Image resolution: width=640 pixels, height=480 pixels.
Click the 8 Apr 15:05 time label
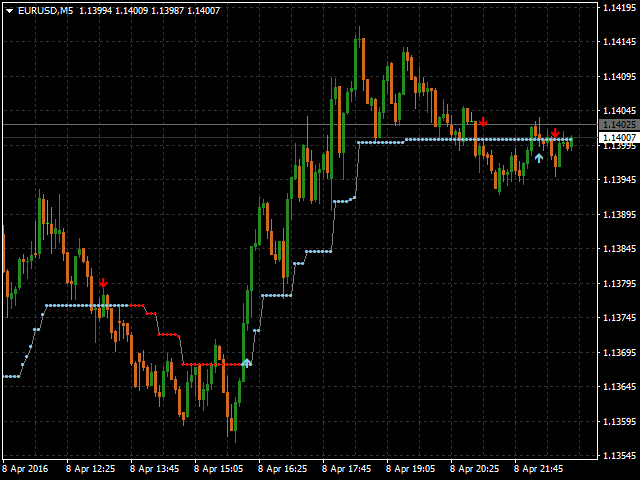coord(218,469)
